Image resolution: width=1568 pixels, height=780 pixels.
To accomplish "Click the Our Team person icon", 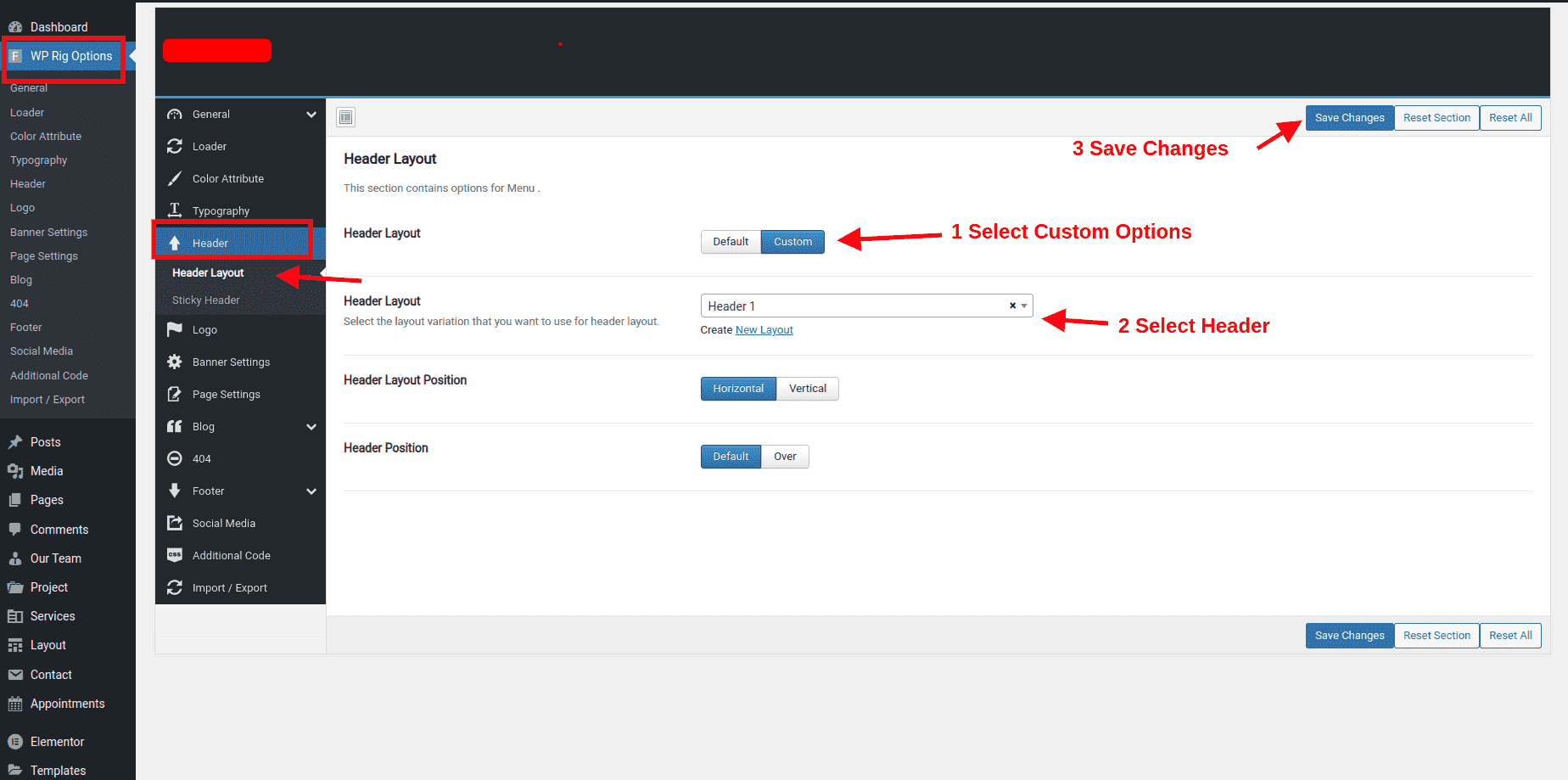I will [x=15, y=558].
